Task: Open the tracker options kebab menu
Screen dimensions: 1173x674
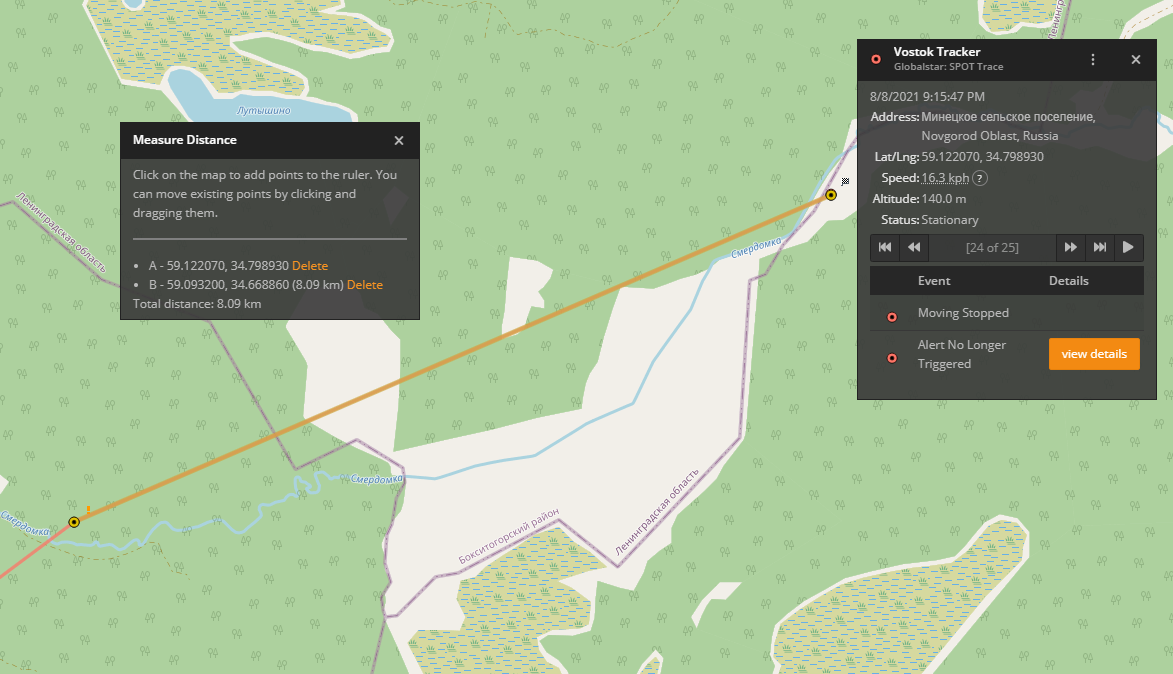Action: click(x=1092, y=59)
